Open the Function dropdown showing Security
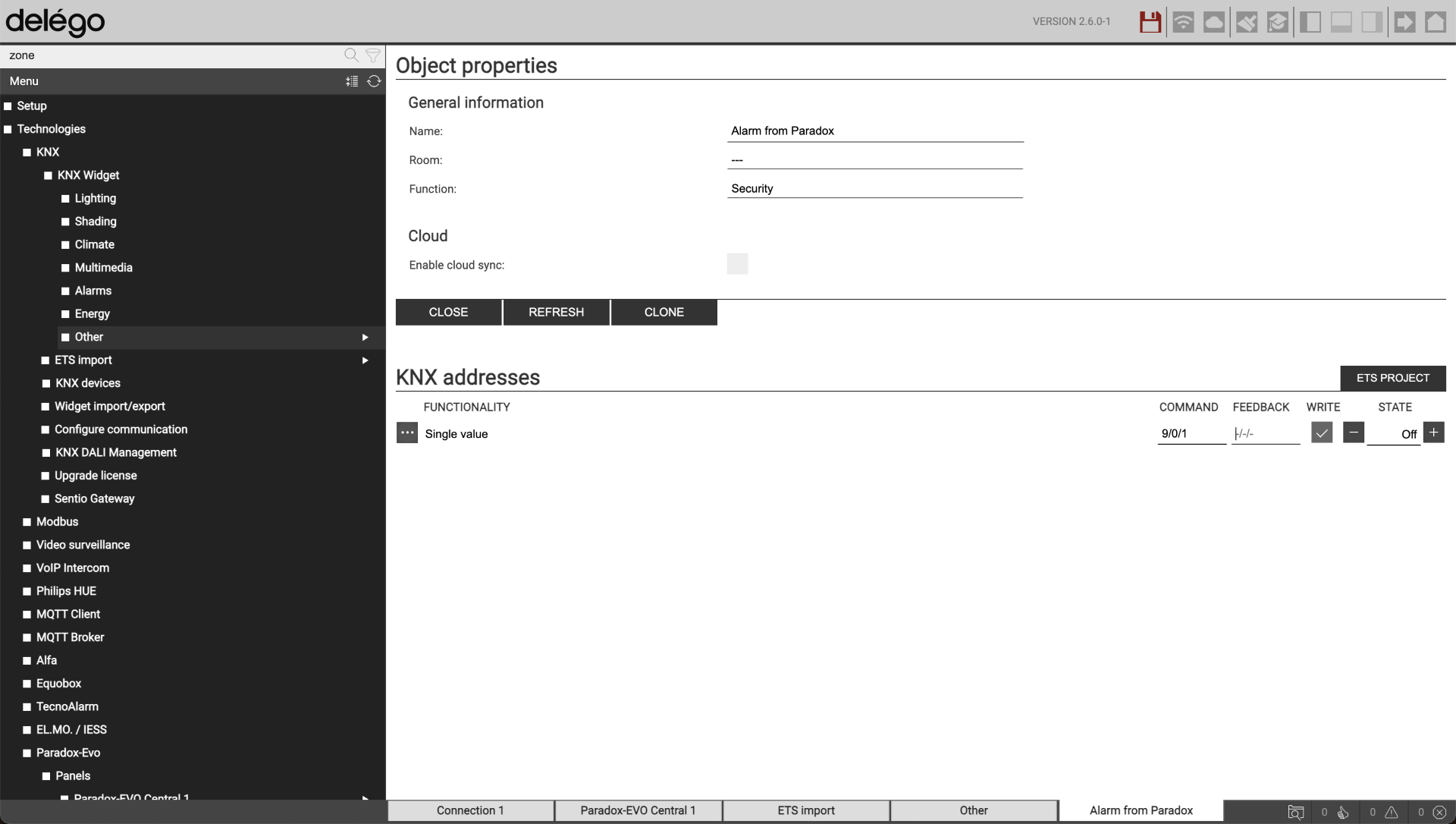The image size is (1456, 824). (874, 189)
